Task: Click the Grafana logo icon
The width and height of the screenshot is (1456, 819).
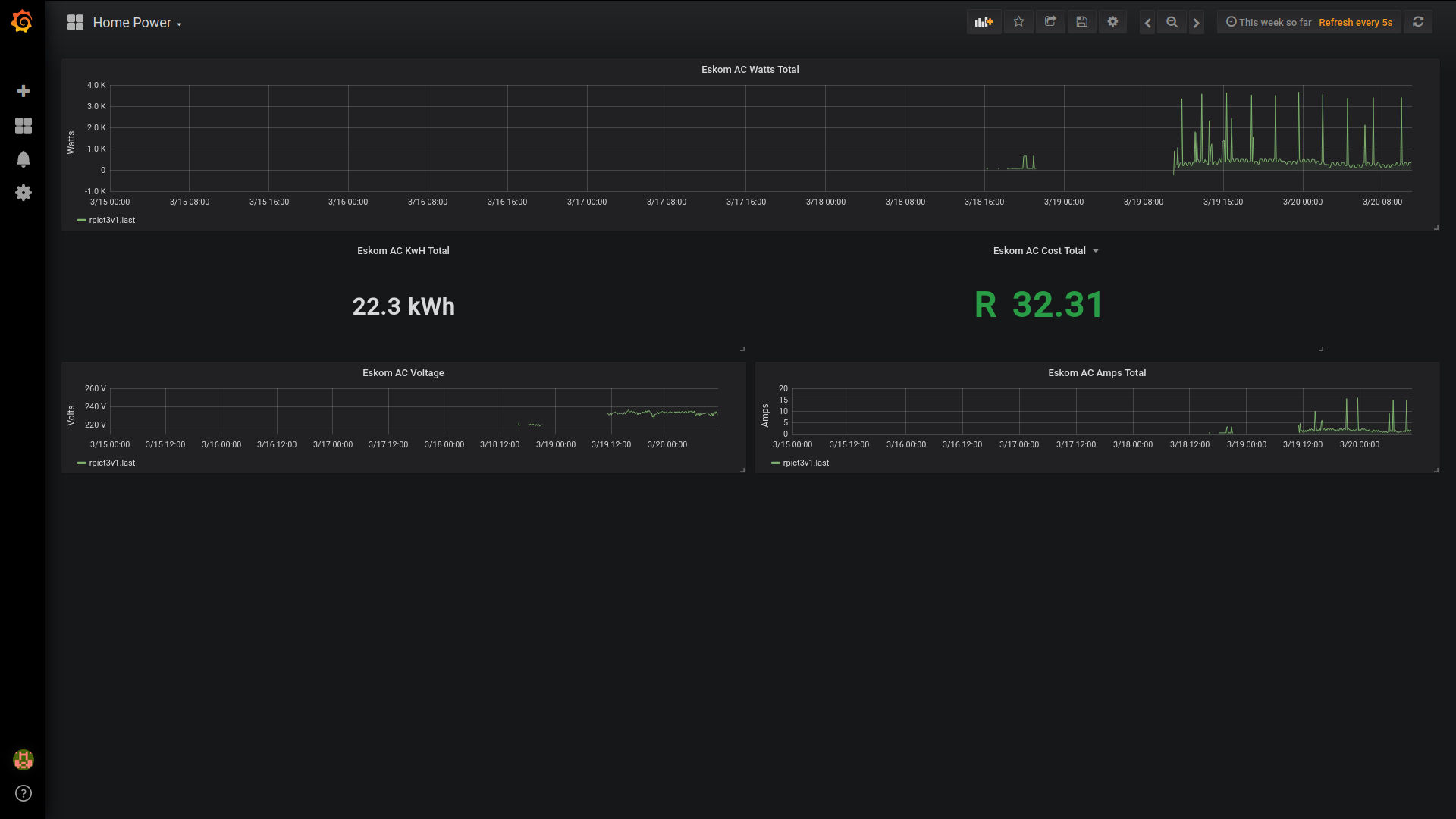Action: coord(22,21)
